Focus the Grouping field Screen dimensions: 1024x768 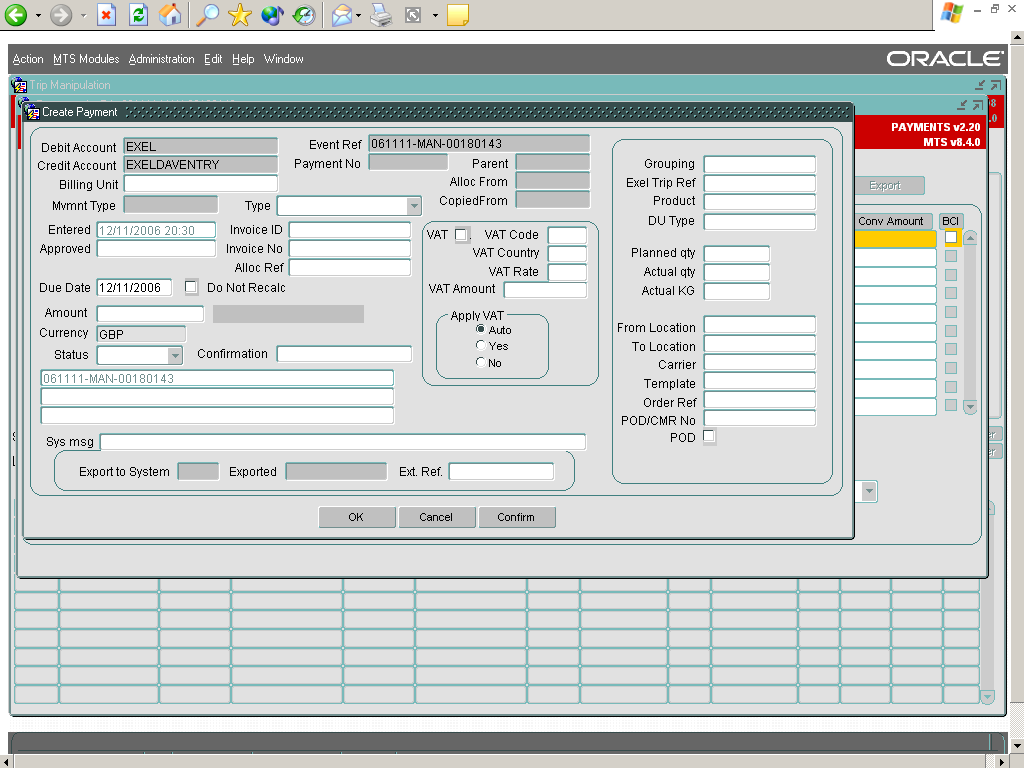click(760, 164)
